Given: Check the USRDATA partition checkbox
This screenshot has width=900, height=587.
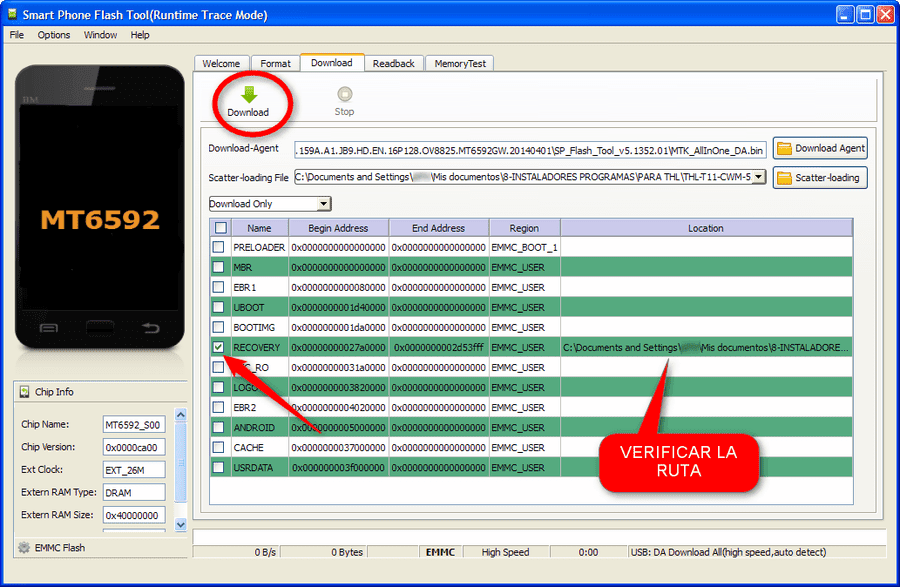Looking at the screenshot, I should (x=218, y=467).
